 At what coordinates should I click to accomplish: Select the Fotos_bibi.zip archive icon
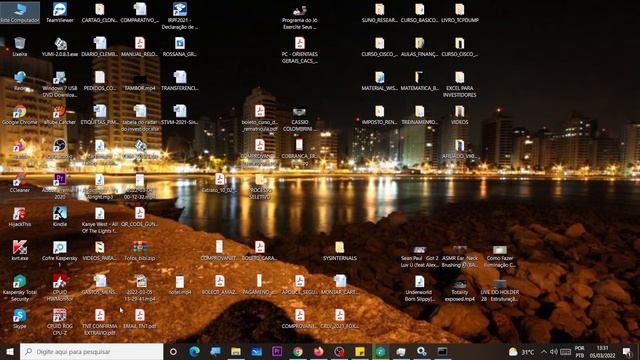140,251
